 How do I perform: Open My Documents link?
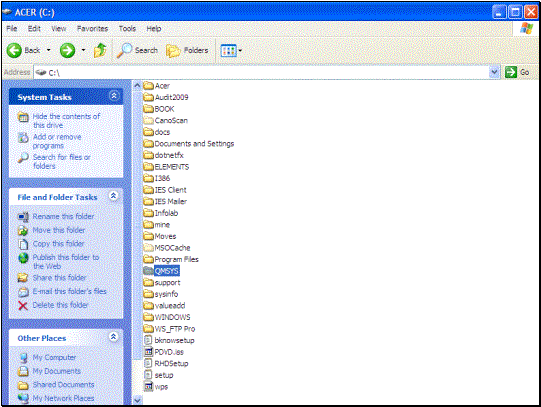tap(57, 371)
